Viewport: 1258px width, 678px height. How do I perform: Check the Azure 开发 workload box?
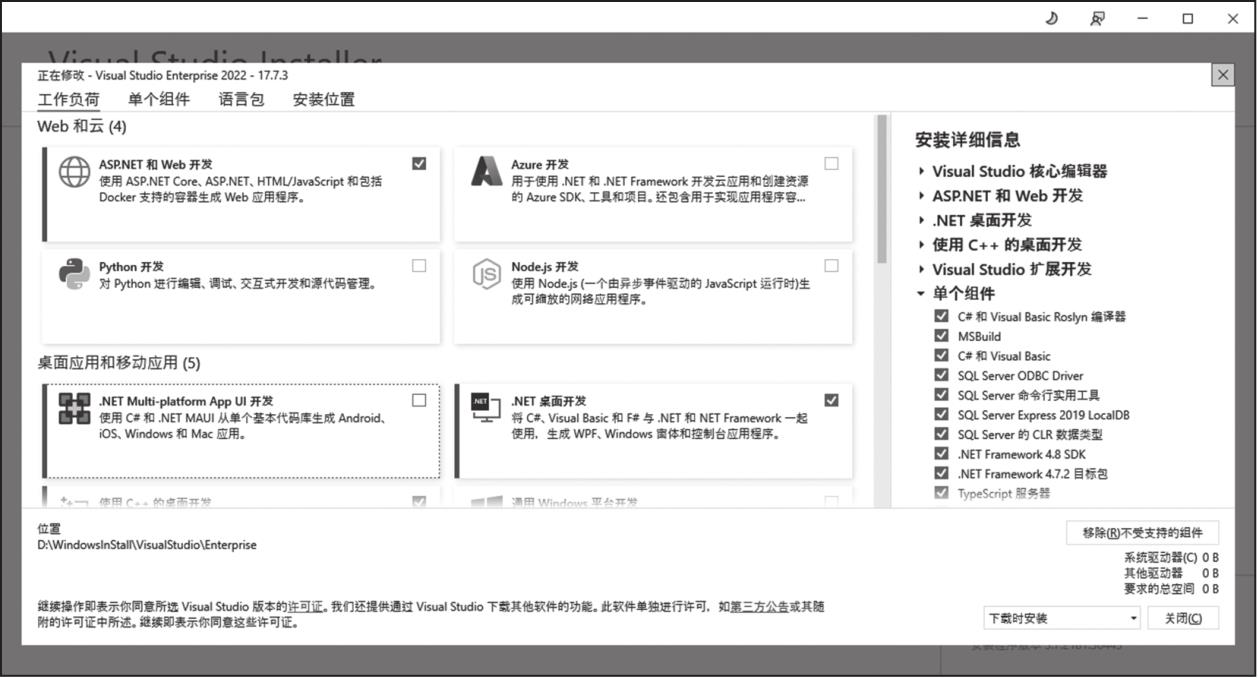coord(832,163)
